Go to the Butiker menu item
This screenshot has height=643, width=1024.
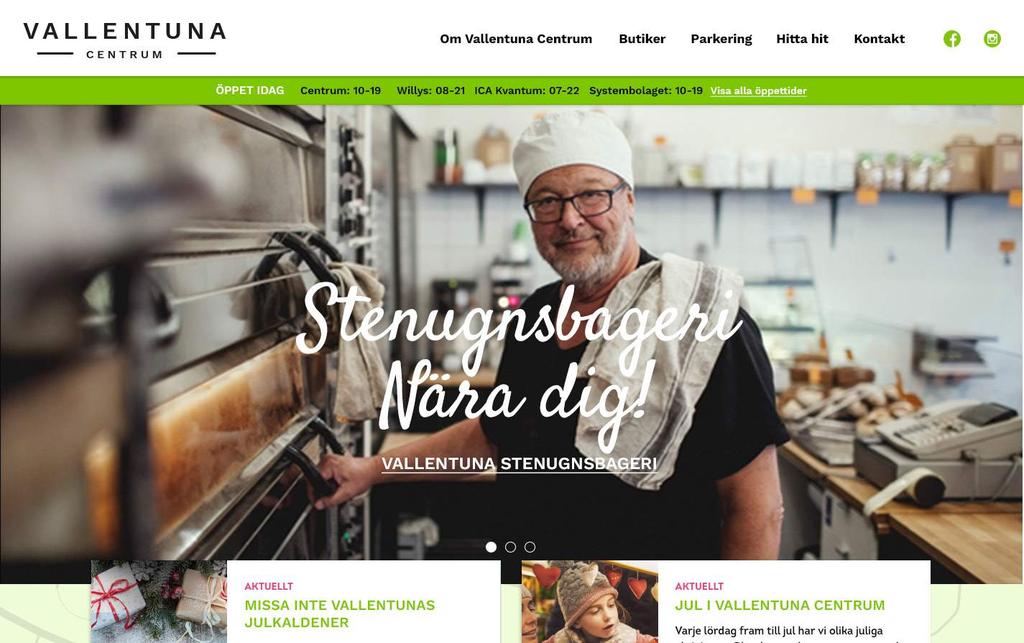point(642,39)
